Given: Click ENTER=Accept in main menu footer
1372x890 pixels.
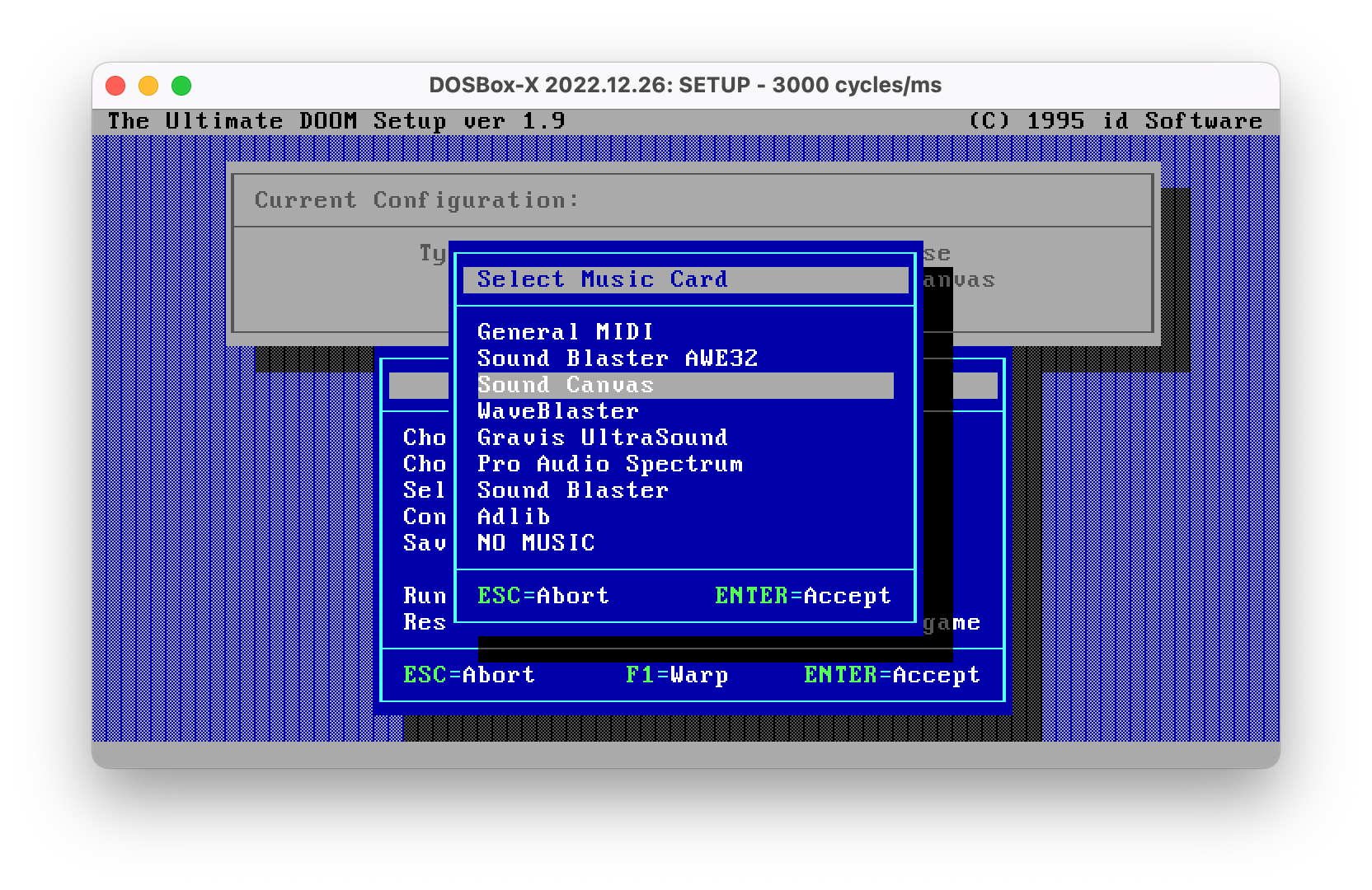Looking at the screenshot, I should click(892, 675).
